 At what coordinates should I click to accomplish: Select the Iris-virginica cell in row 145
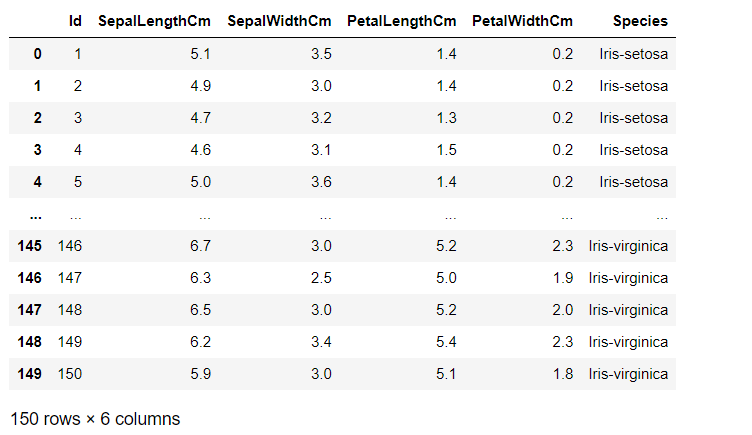tap(628, 246)
